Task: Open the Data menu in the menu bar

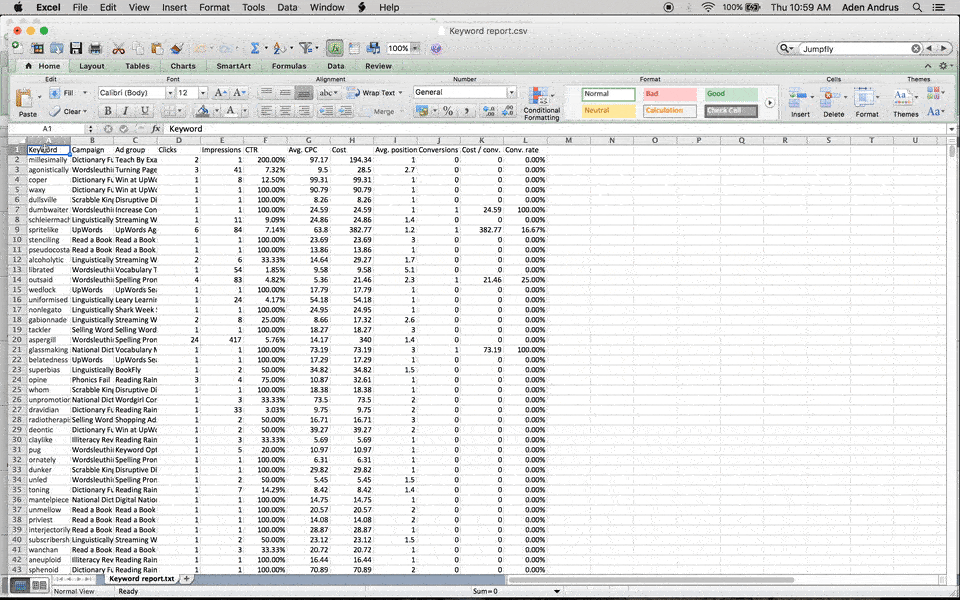Action: (287, 7)
